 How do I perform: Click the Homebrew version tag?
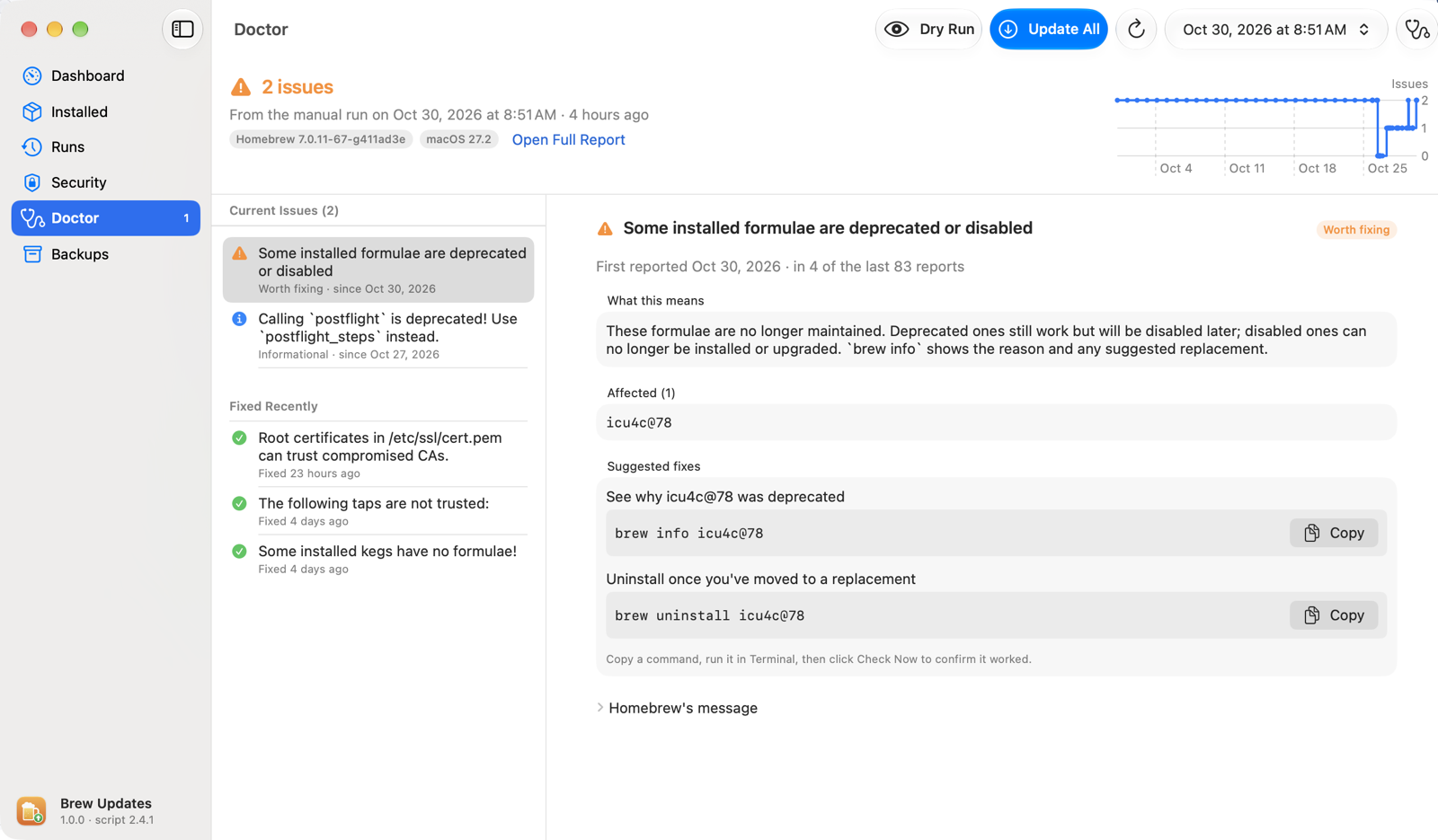coord(321,139)
